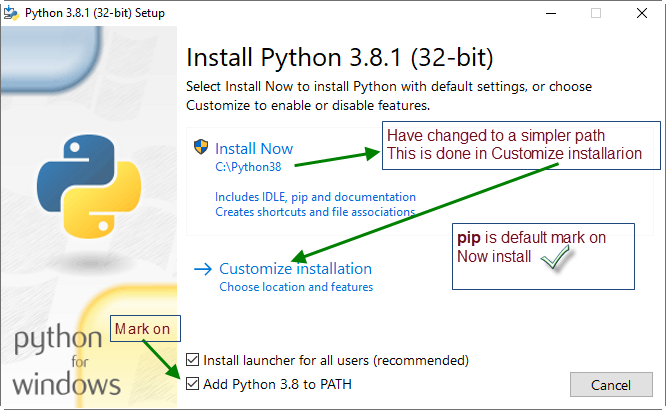
Task: Toggle Install launcher for all users checkbox
Action: pos(192,360)
